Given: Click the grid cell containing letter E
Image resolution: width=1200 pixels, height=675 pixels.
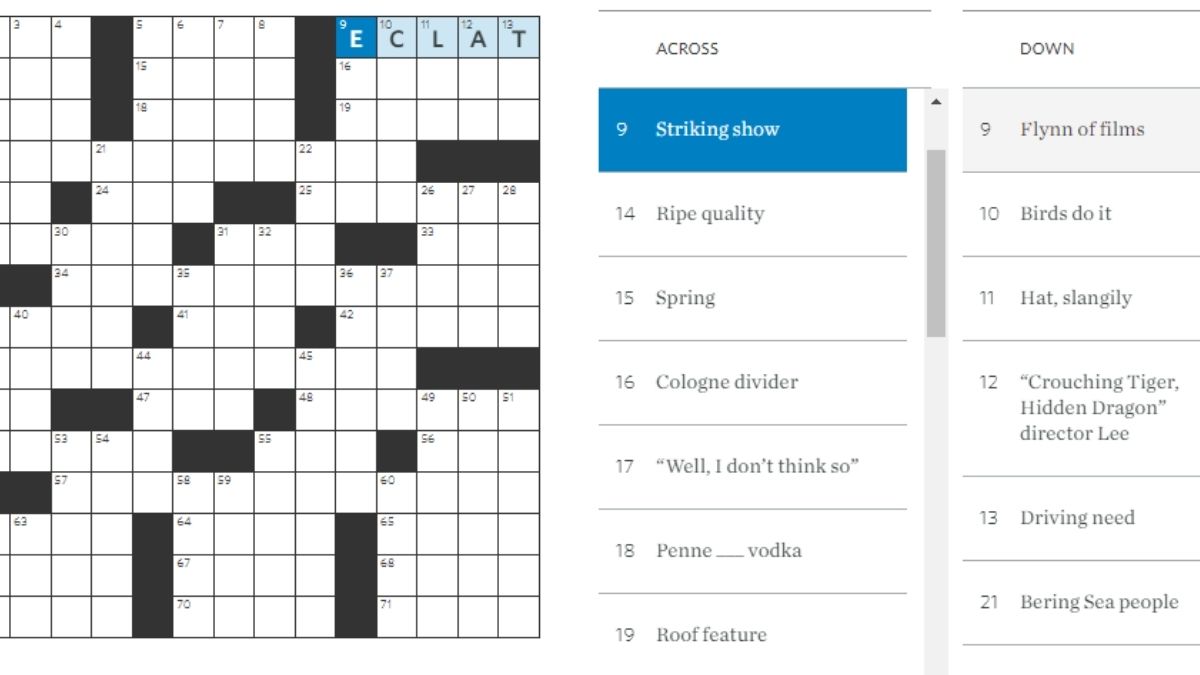Looking at the screenshot, I should [357, 39].
